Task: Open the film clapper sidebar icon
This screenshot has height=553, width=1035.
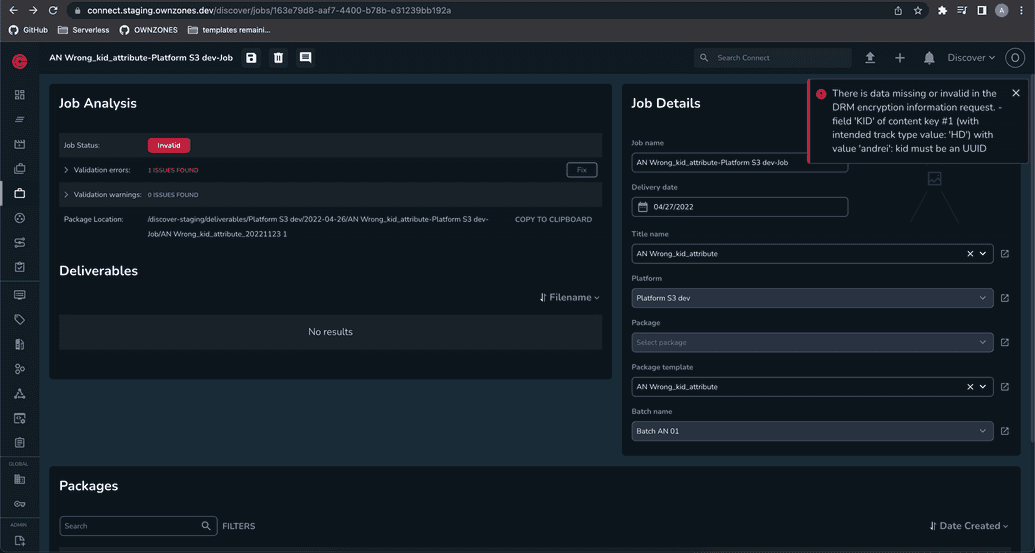Action: pos(20,144)
